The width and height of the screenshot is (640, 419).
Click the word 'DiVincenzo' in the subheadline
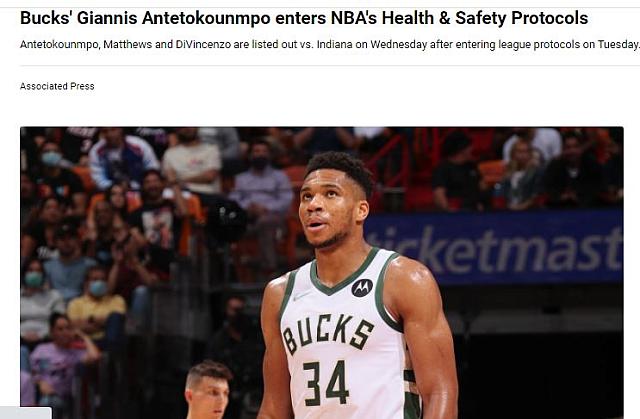pyautogui.click(x=203, y=44)
